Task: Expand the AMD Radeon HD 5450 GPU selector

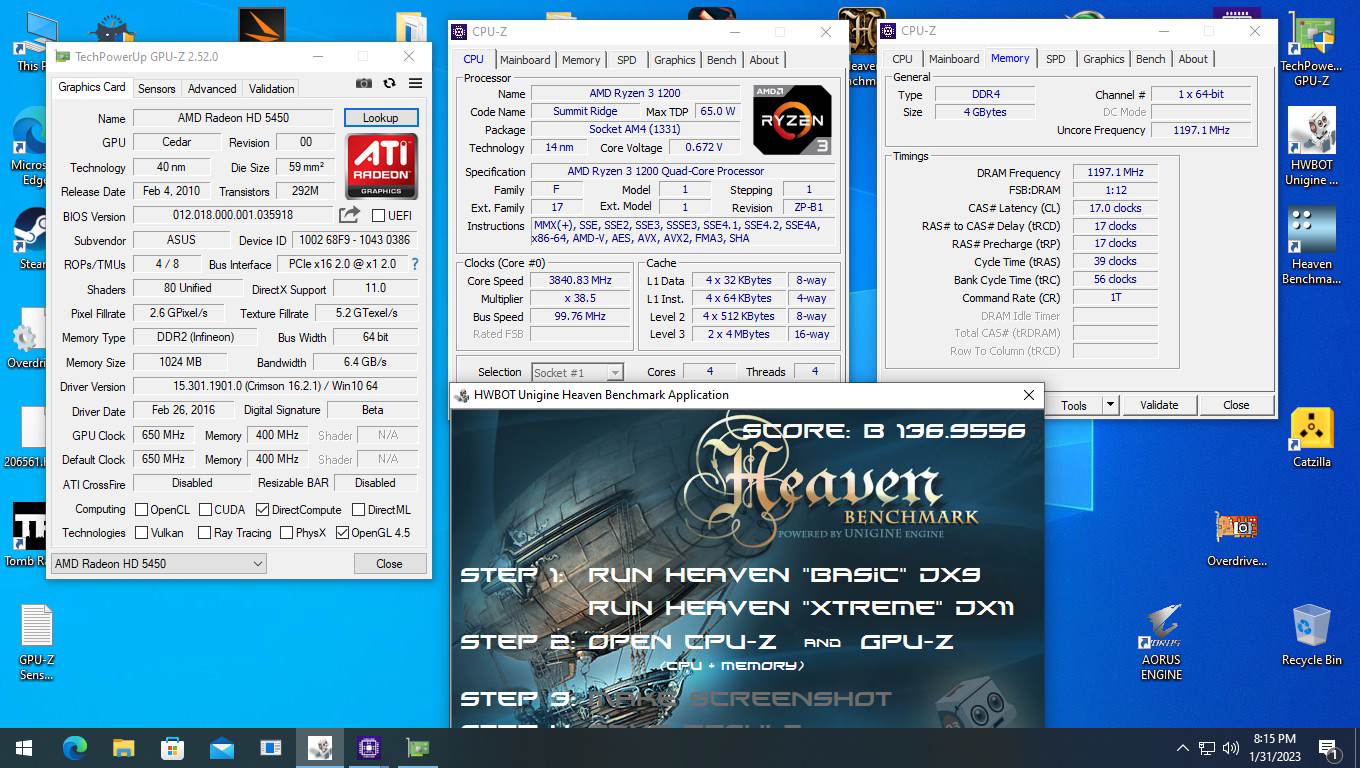Action: pyautogui.click(x=159, y=563)
